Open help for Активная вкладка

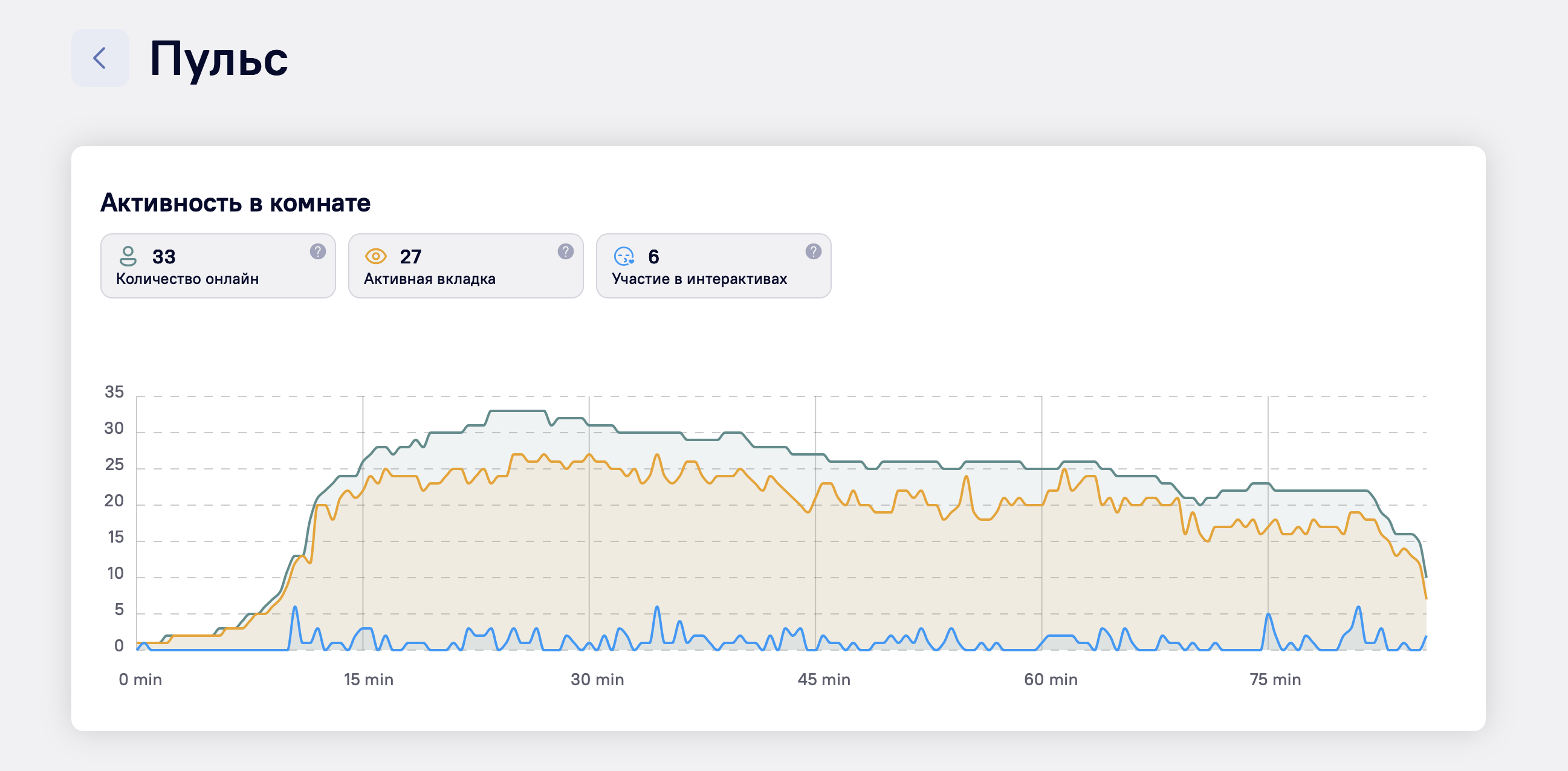565,251
